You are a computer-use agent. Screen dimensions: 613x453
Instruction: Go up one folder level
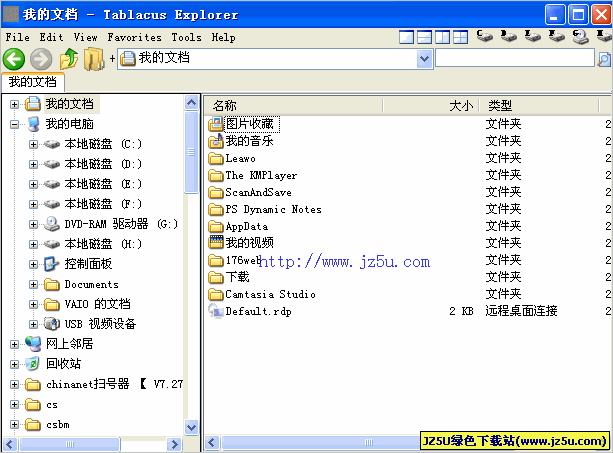69,59
